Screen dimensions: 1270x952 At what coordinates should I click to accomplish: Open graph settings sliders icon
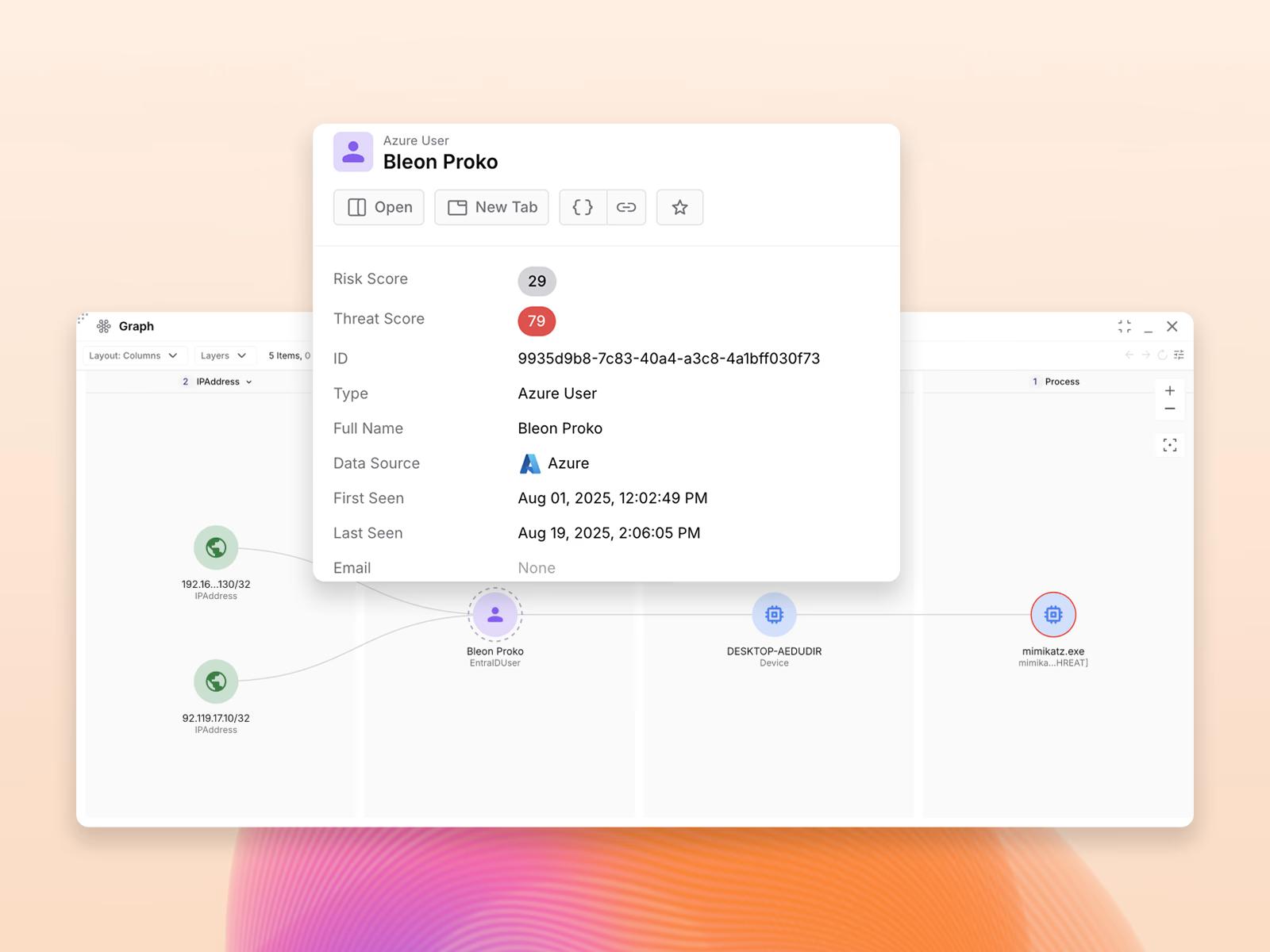pos(1179,355)
